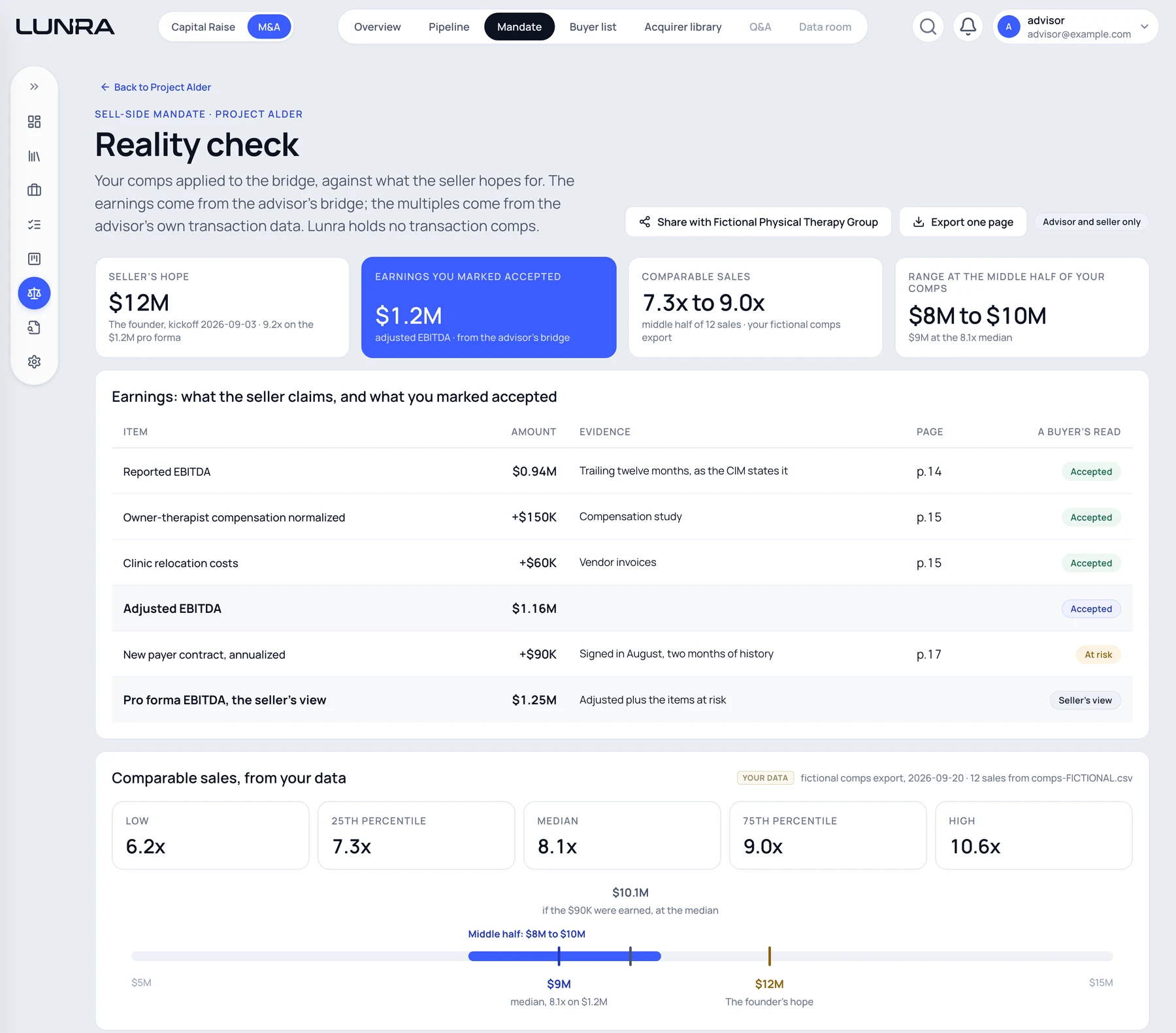Go to the LUNRA logo home

point(65,27)
